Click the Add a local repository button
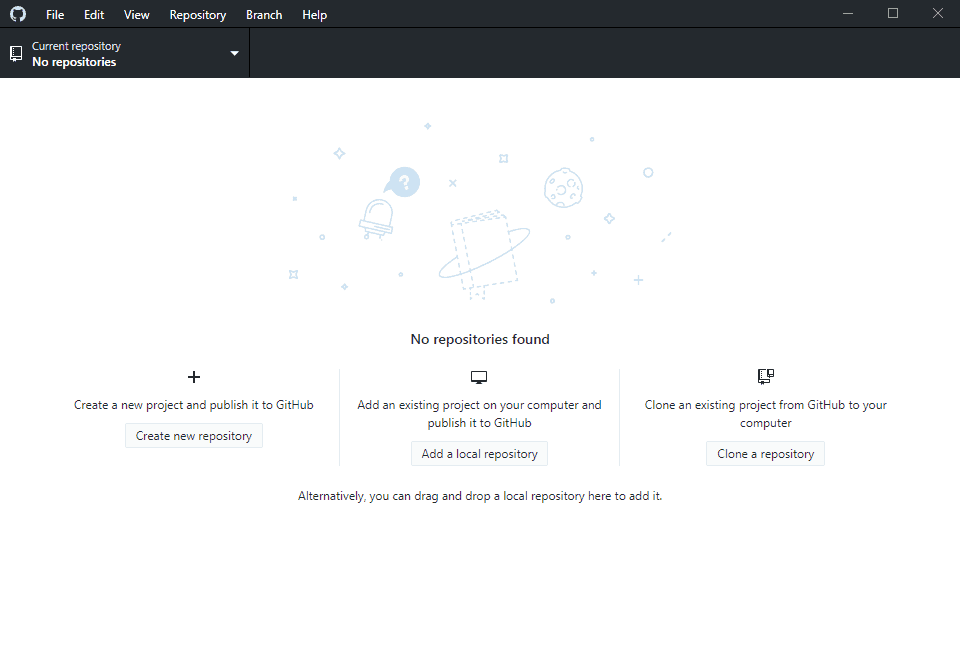This screenshot has width=960, height=660. 479,453
